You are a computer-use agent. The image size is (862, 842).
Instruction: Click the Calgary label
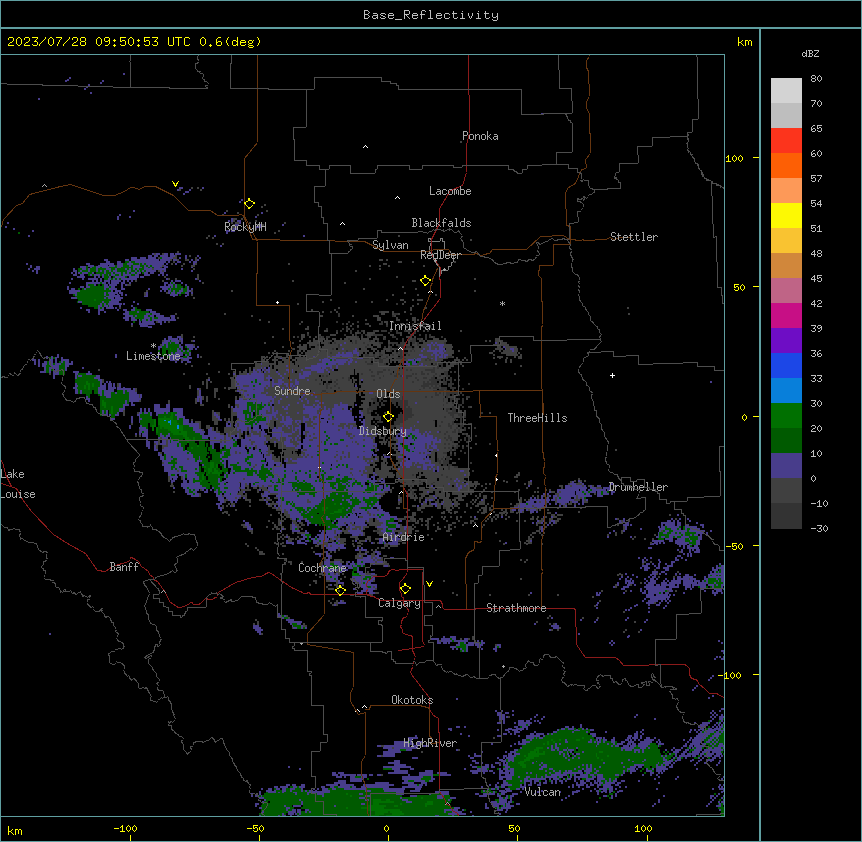[x=400, y=603]
